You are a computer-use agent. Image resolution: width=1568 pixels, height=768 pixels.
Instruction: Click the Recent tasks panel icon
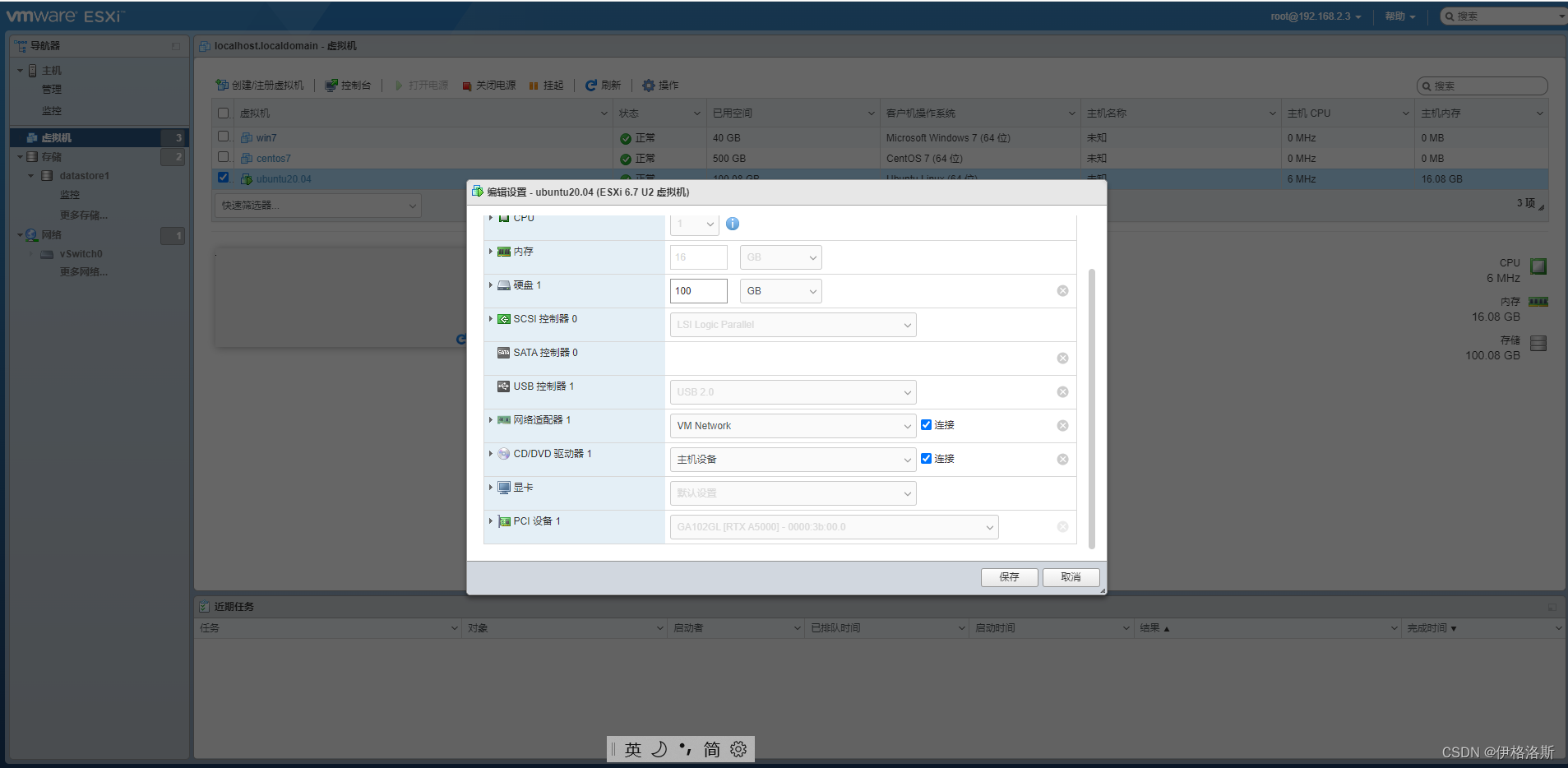coord(204,607)
